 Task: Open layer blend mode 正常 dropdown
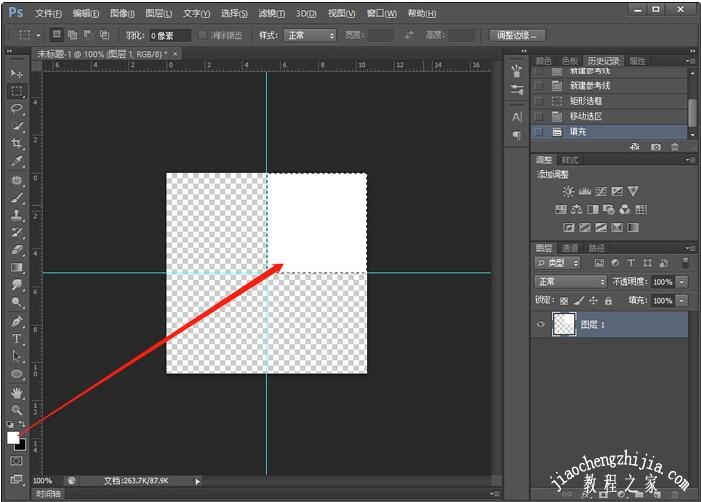tap(570, 282)
